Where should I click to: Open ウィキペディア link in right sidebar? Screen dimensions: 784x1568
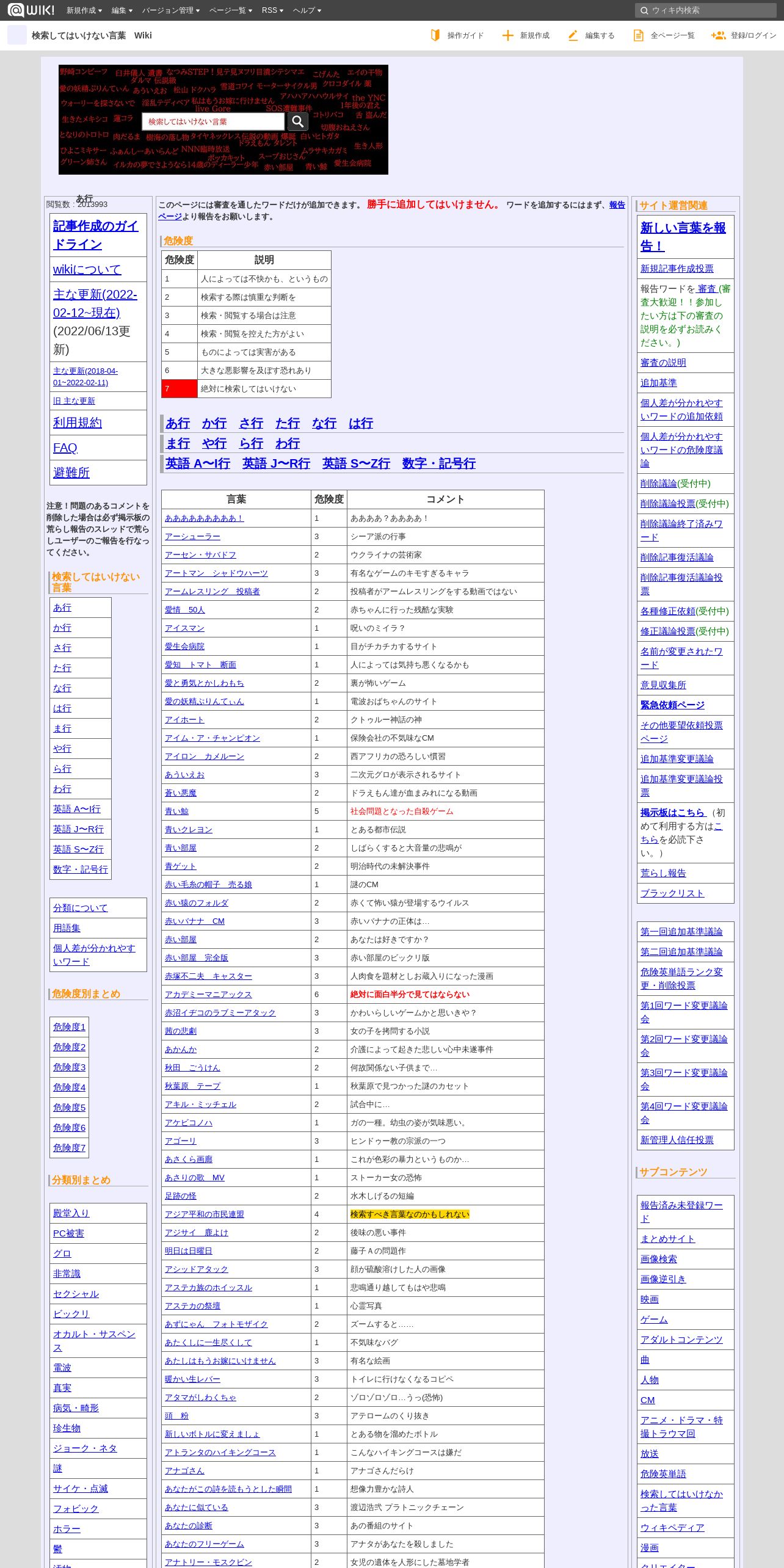tap(672, 1527)
